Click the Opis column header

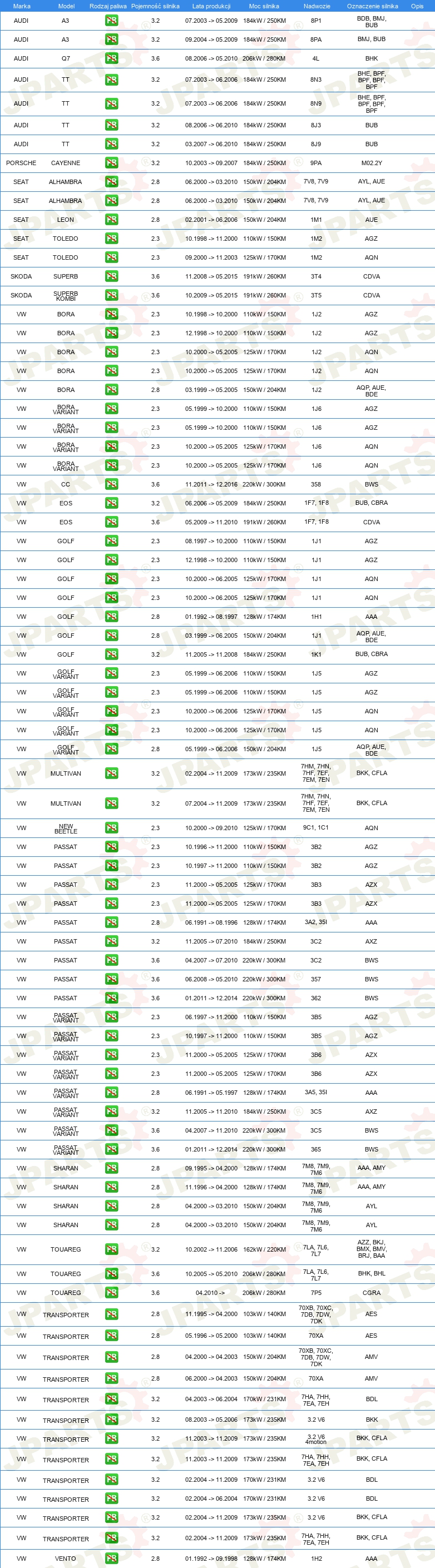[x=417, y=6]
